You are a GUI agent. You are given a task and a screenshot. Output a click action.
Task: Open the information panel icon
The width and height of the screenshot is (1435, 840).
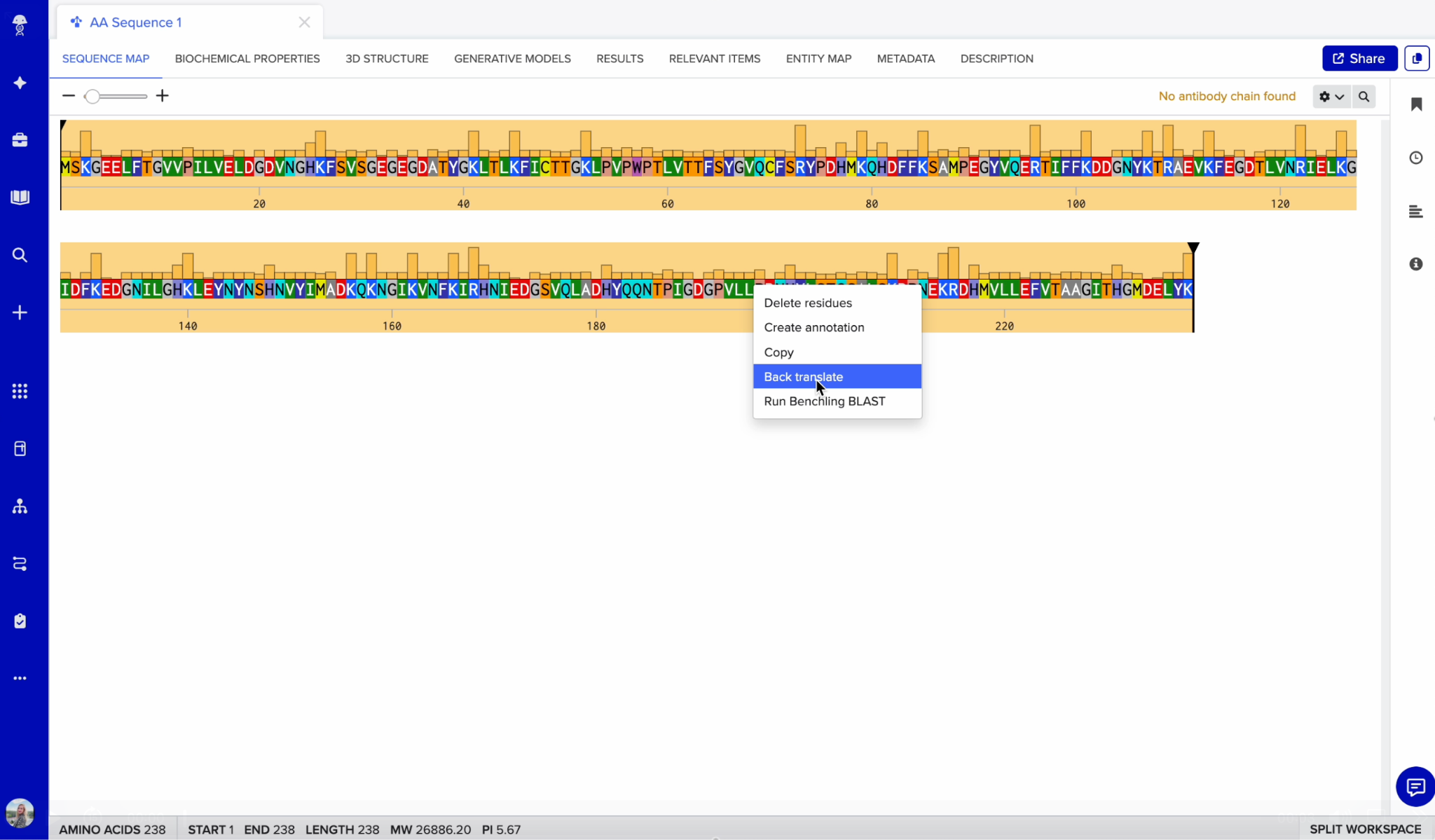tap(1416, 264)
